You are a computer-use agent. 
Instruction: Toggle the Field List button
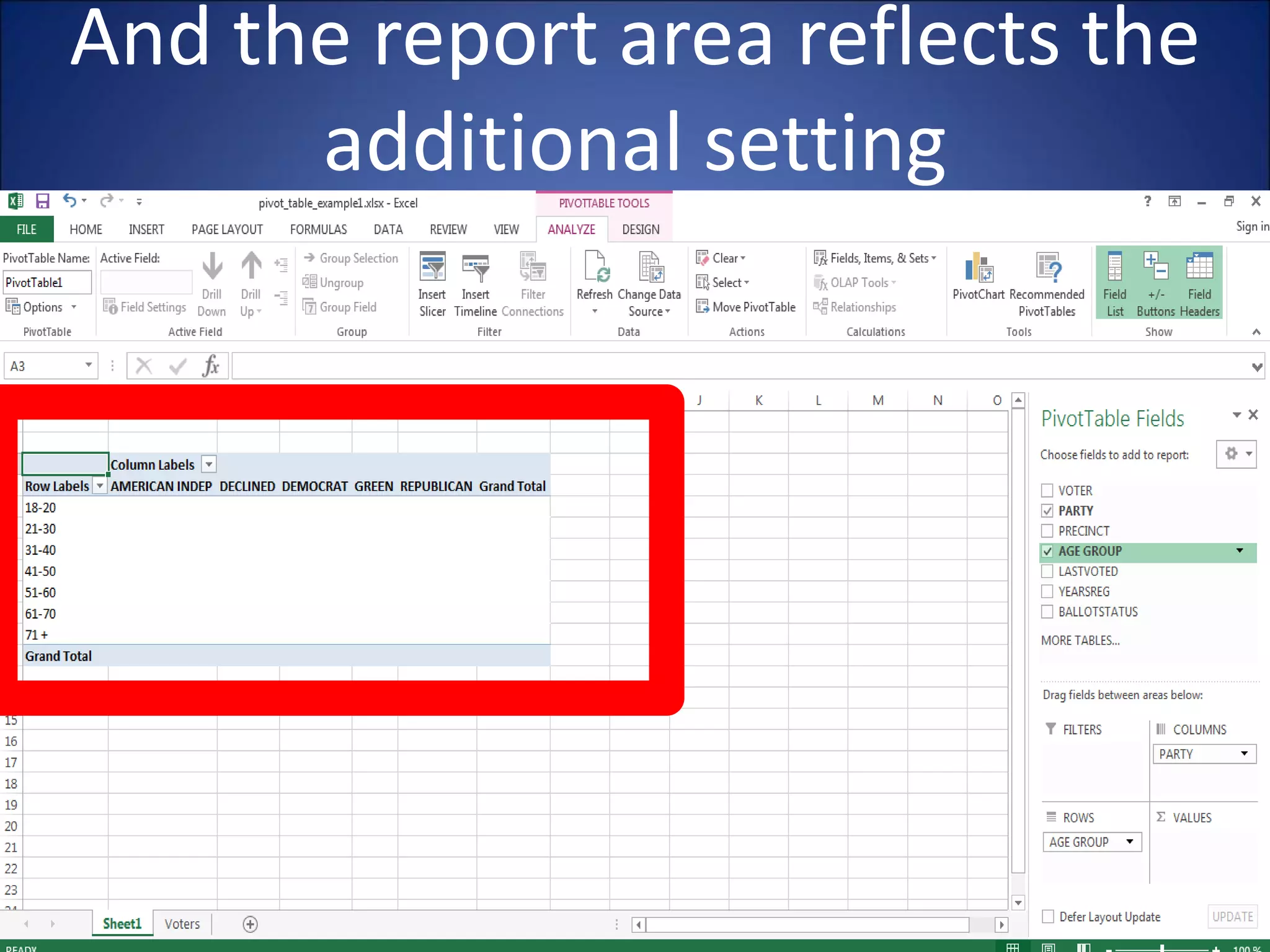click(x=1114, y=283)
